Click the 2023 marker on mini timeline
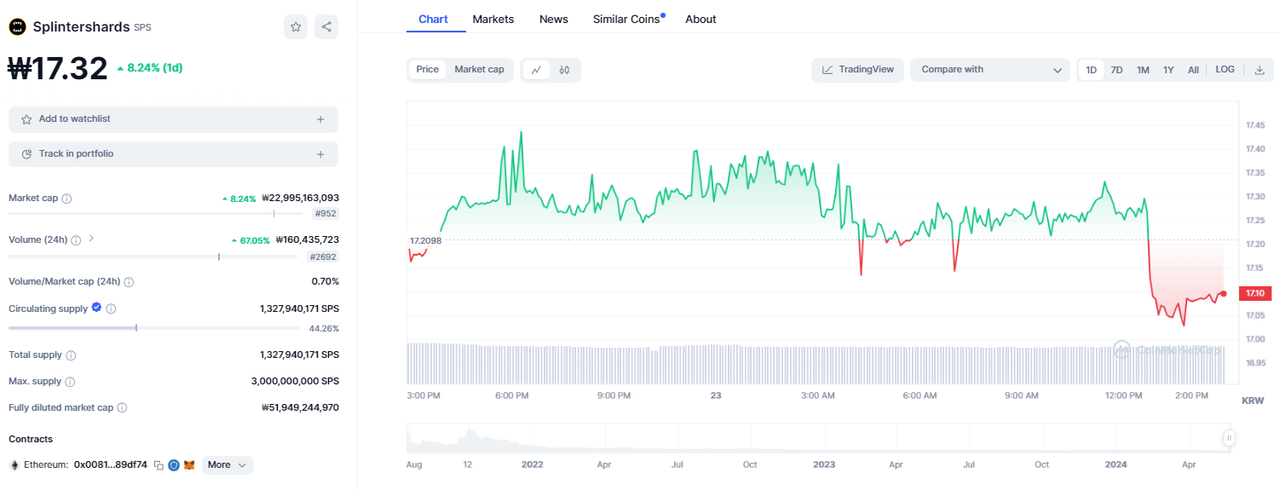Screen dimensions: 1280x490 click(824, 465)
